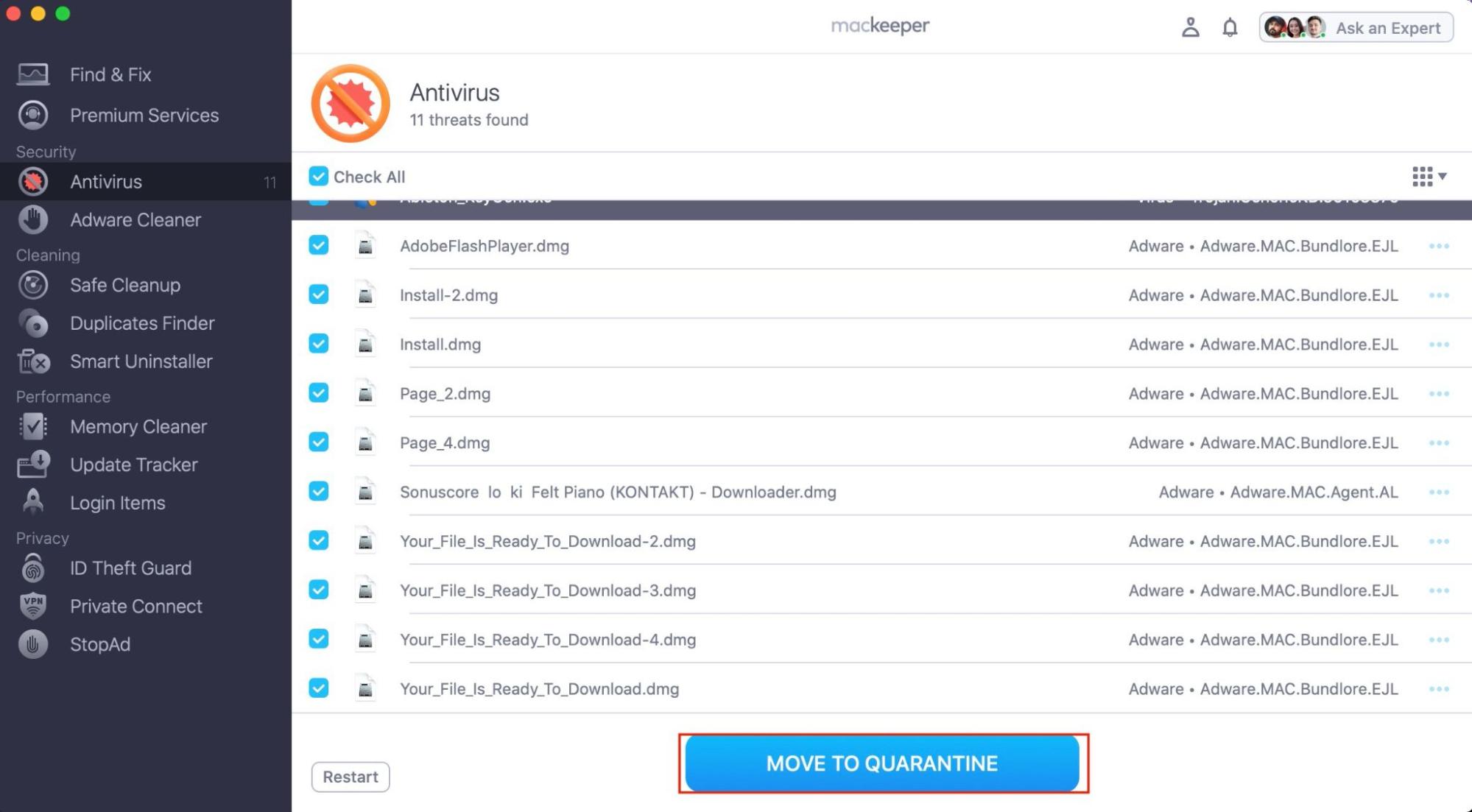Uncheck Your_File_Is_Ready_To_Download-4.dmg checkbox
The height and width of the screenshot is (812, 1472).
[318, 639]
